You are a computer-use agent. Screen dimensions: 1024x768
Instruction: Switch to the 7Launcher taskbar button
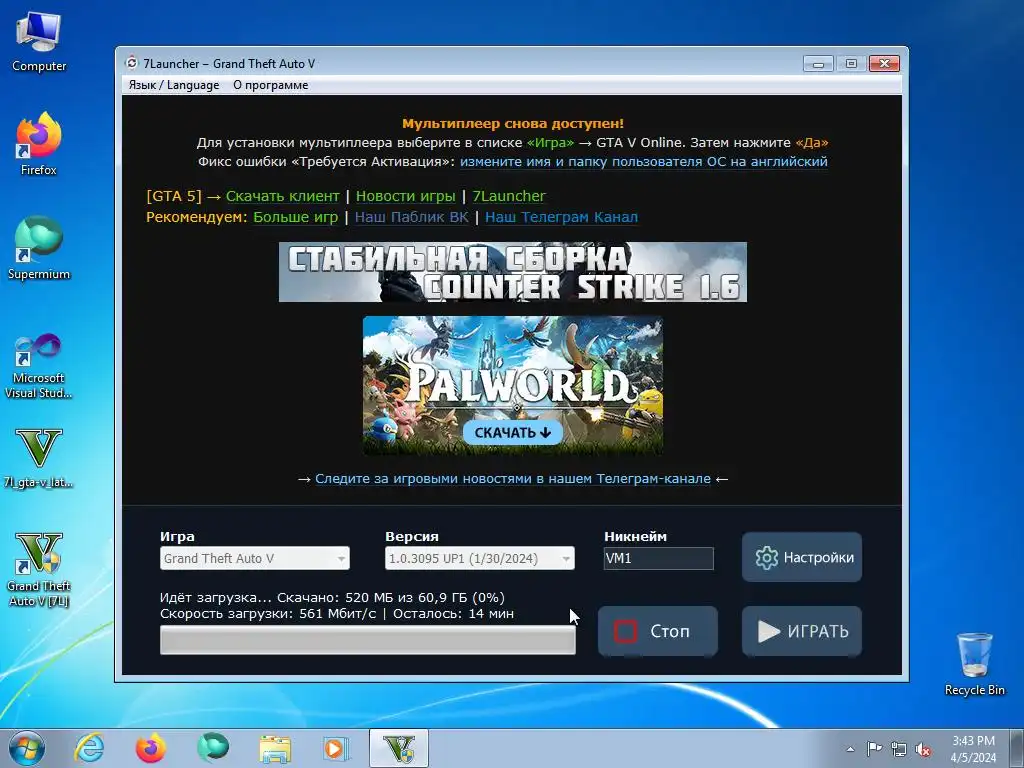[399, 748]
